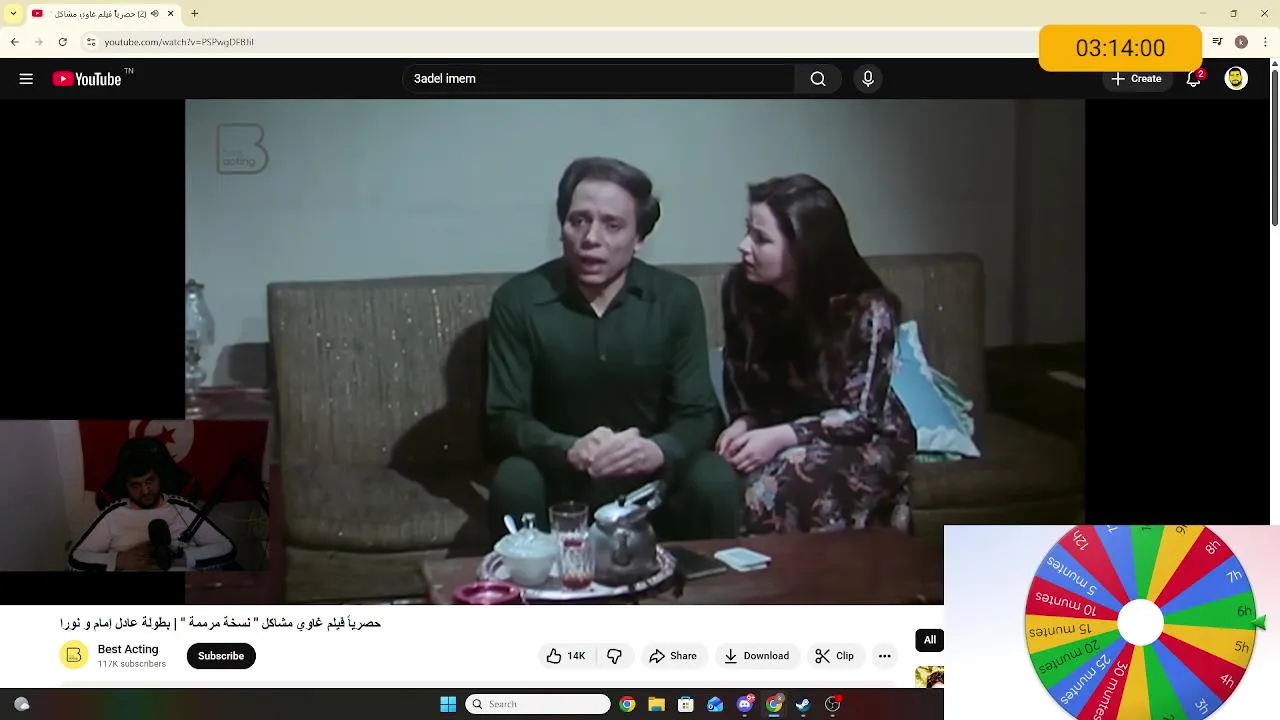Create a clip of the video
1280x720 pixels.
pyautogui.click(x=834, y=656)
